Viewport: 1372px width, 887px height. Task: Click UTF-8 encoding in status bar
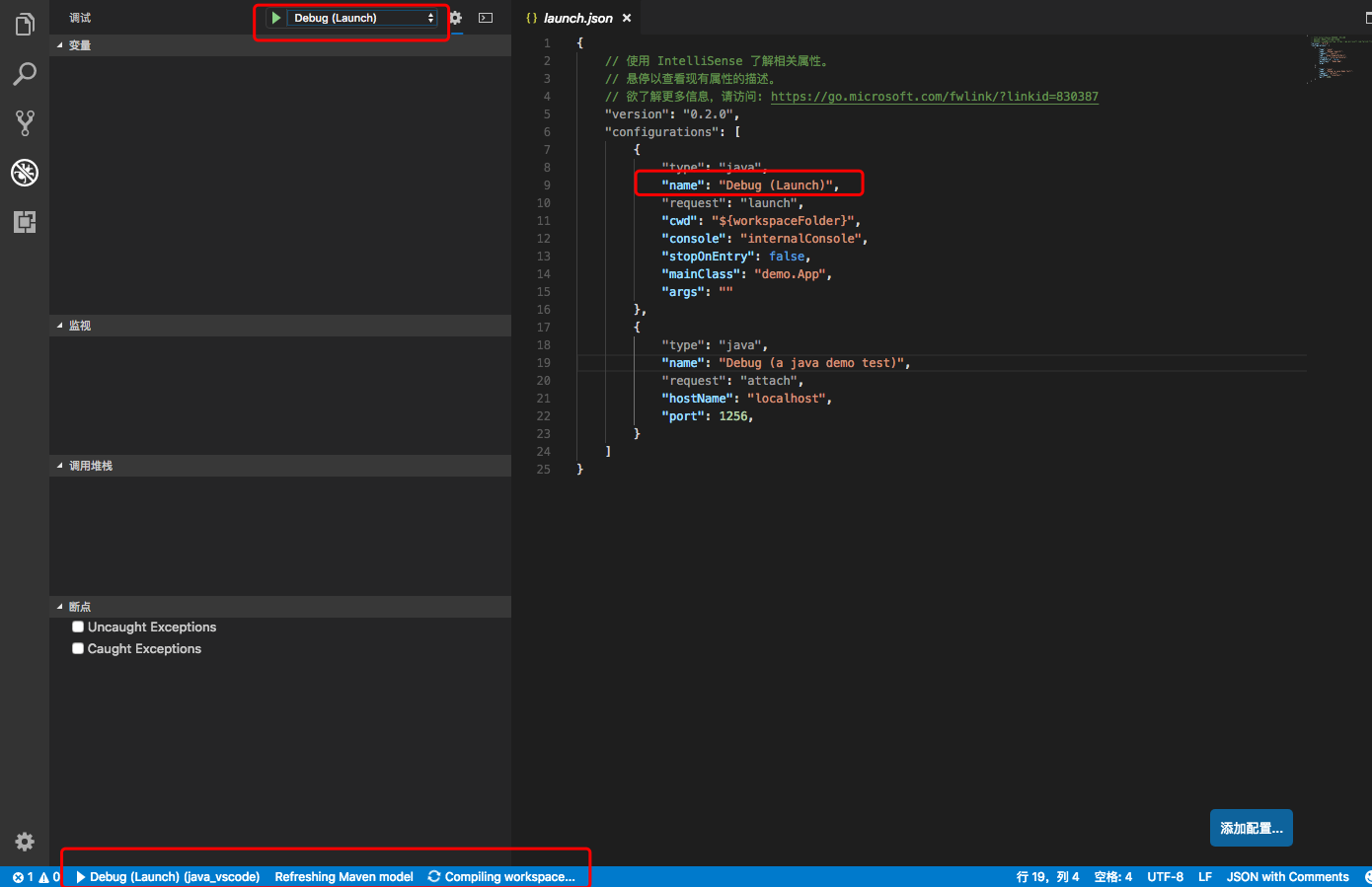coord(1165,877)
